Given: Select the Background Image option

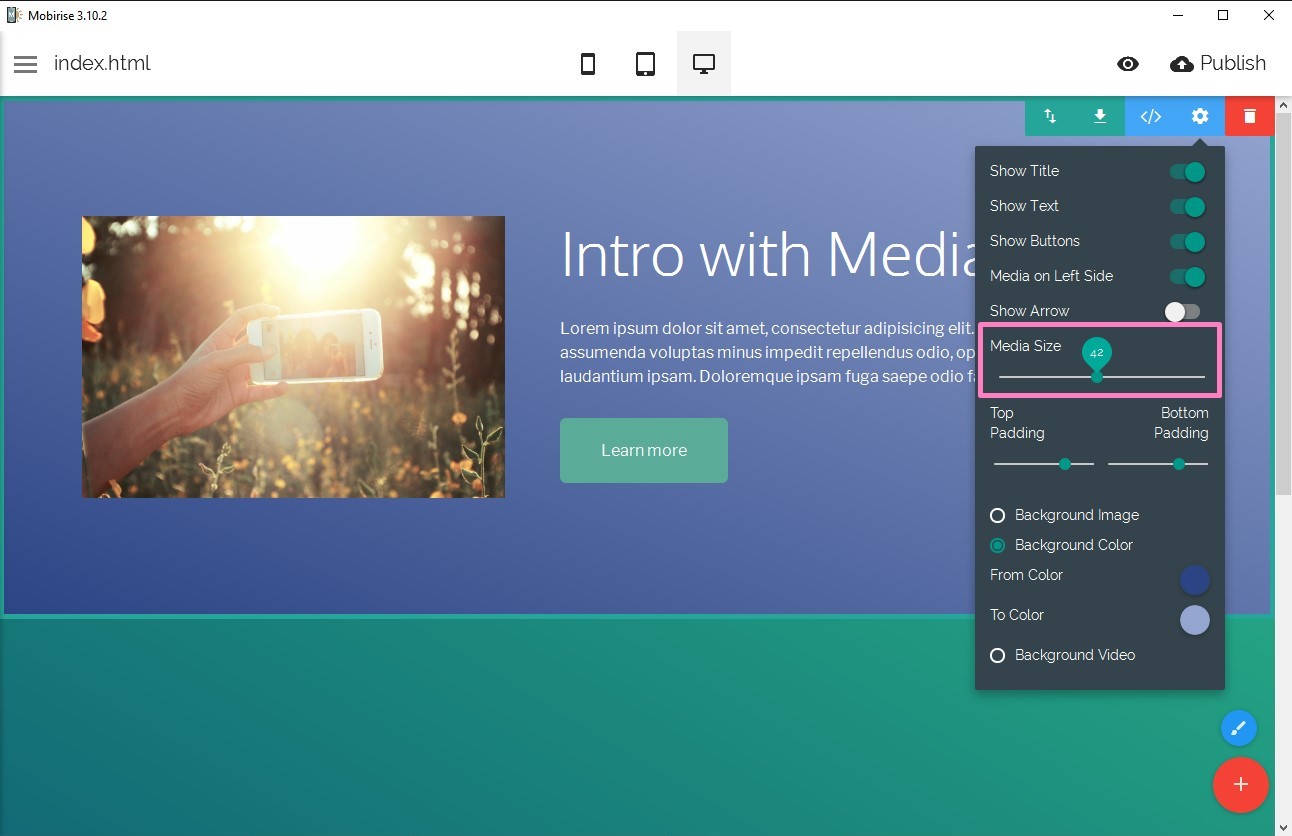Looking at the screenshot, I should click(x=997, y=515).
